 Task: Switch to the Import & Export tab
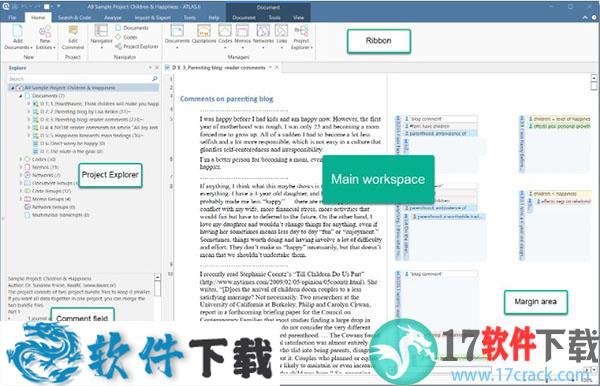point(153,18)
